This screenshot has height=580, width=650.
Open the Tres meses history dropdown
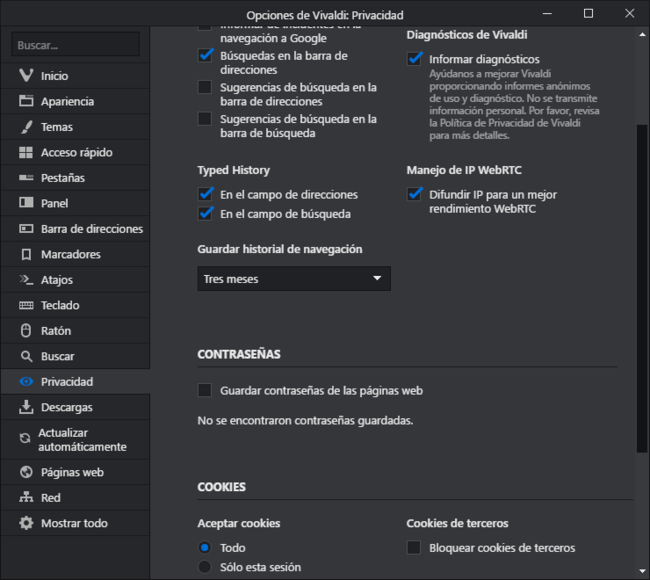point(293,279)
